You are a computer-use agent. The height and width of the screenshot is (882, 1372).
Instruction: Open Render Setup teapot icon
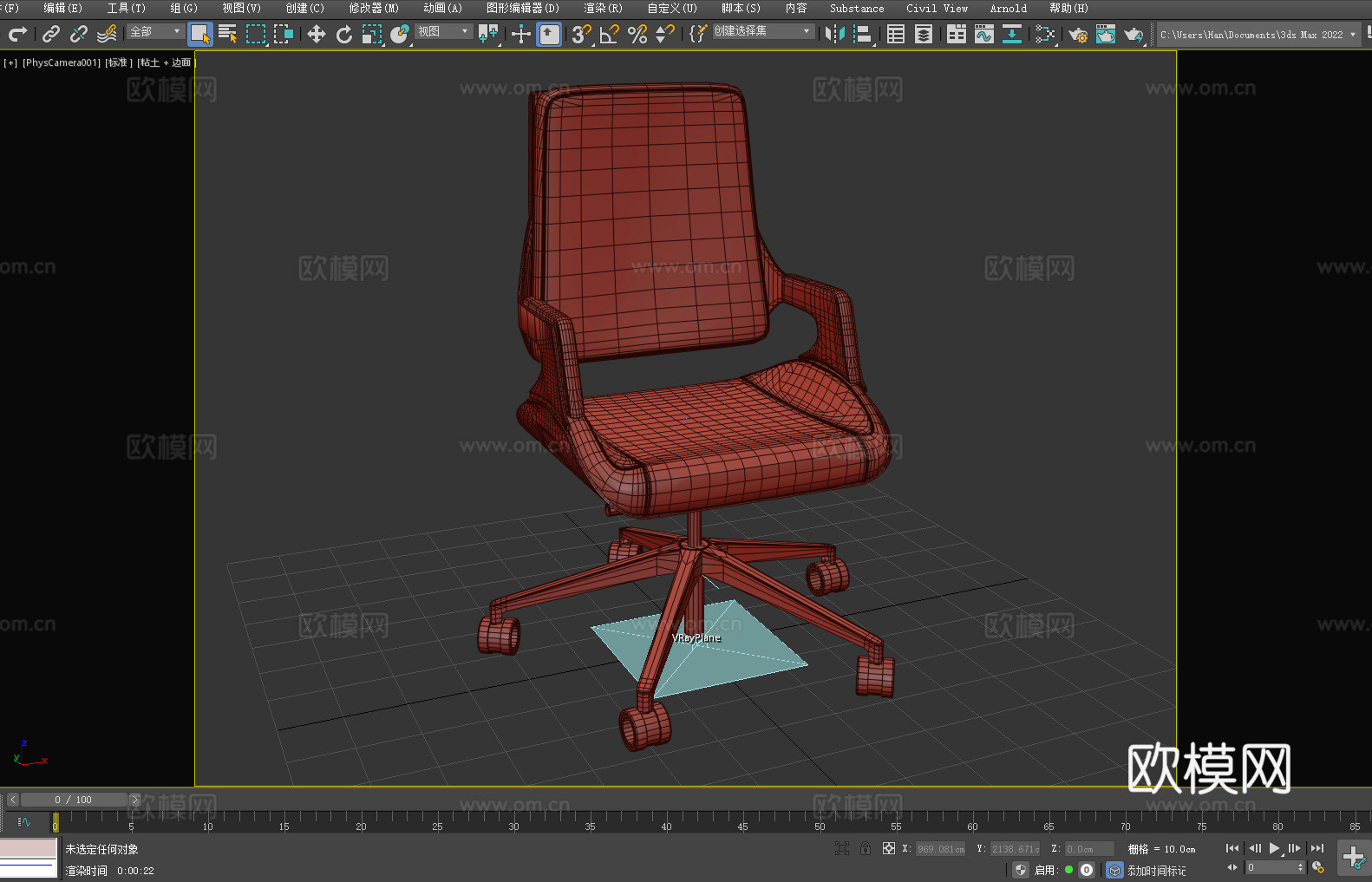1078,34
